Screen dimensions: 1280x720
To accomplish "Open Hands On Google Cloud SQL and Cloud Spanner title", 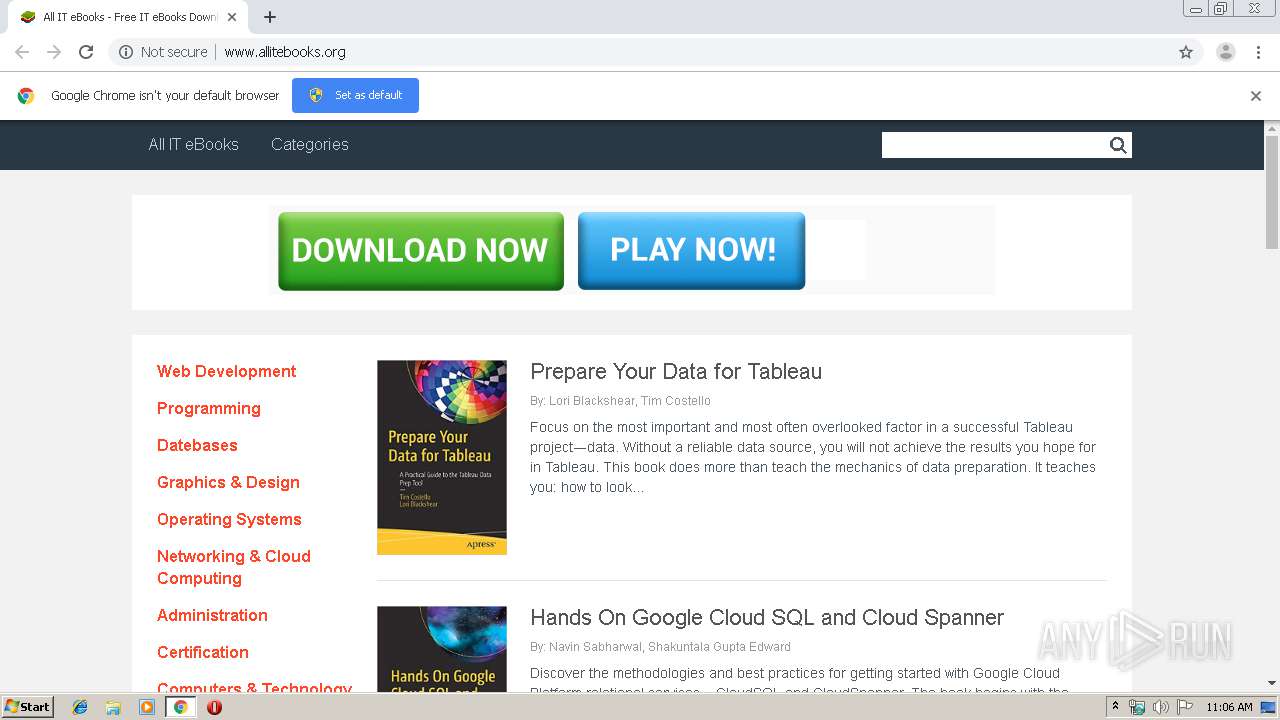I will coord(767,617).
